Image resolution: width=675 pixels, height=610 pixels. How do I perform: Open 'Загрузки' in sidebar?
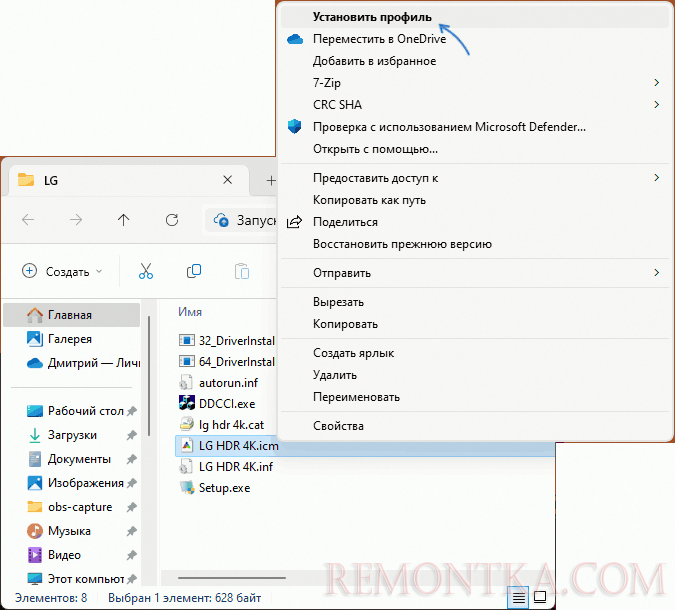coord(71,435)
